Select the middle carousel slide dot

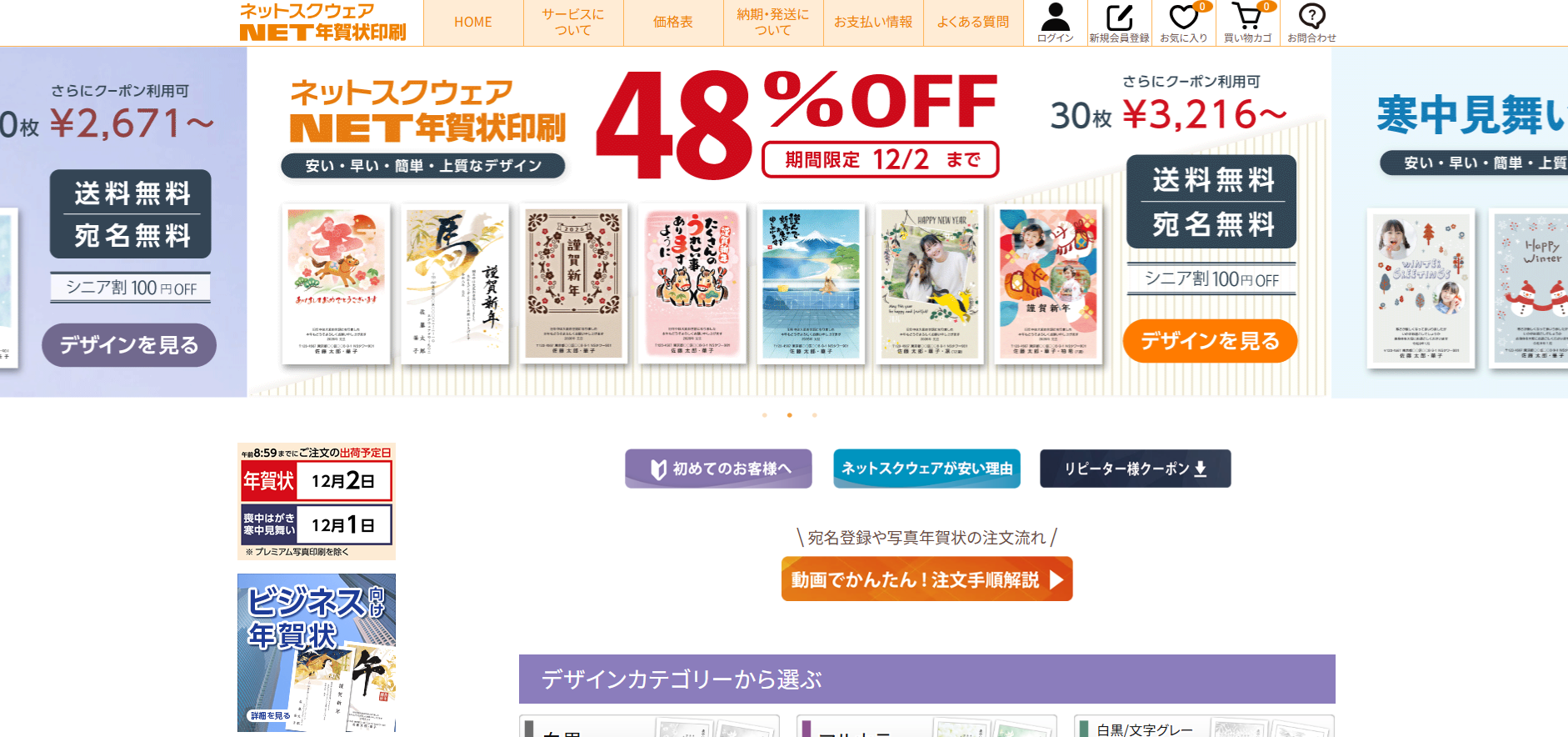point(790,414)
